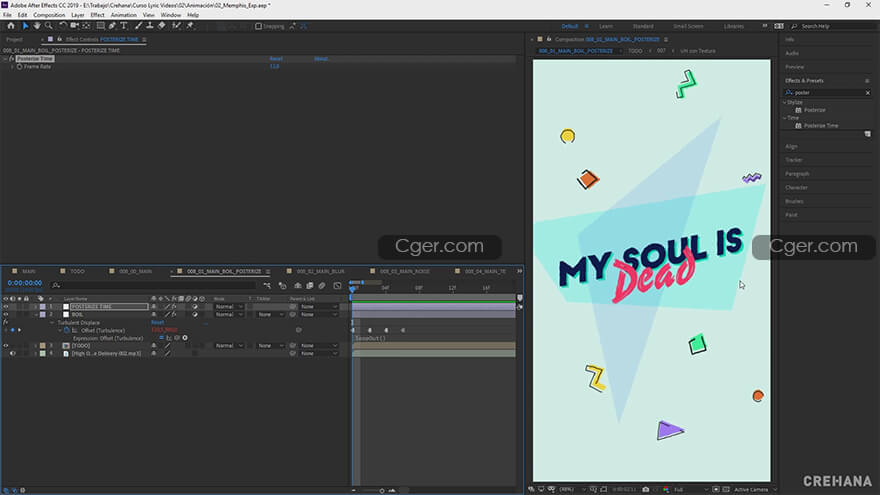Click the timeline zoom slider
This screenshot has height=495, width=880.
coord(382,489)
